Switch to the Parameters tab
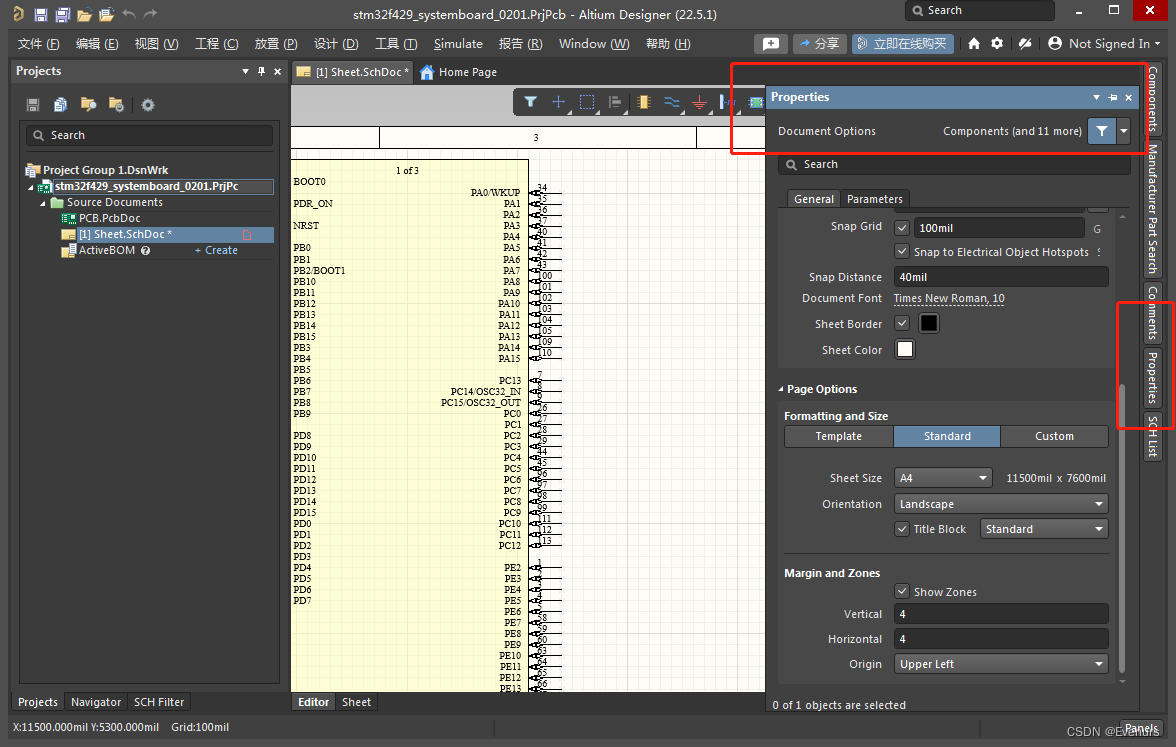 (874, 199)
